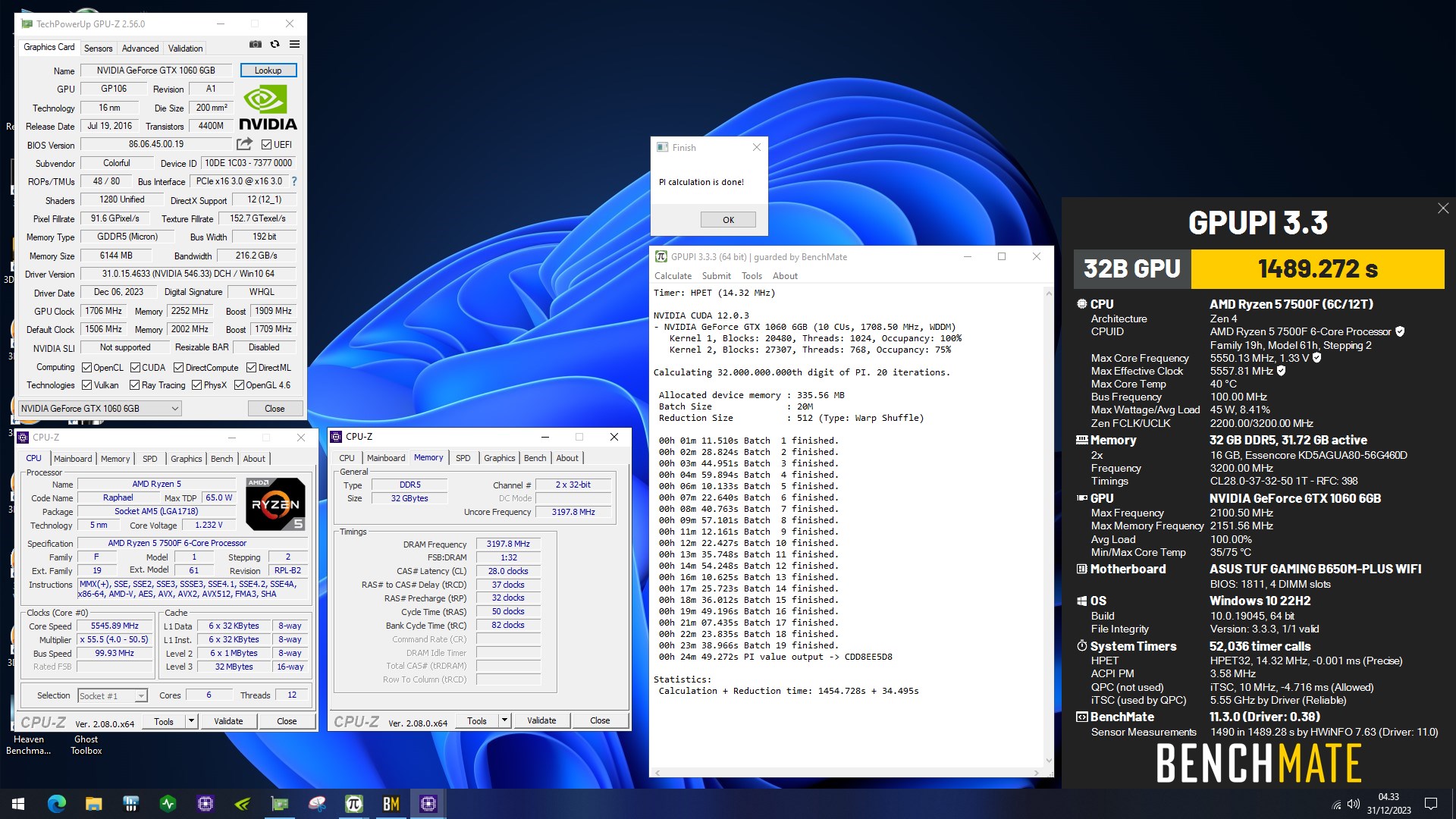This screenshot has width=1456, height=819.
Task: Click the Tools button in CPU-Z CPU window
Action: (164, 721)
